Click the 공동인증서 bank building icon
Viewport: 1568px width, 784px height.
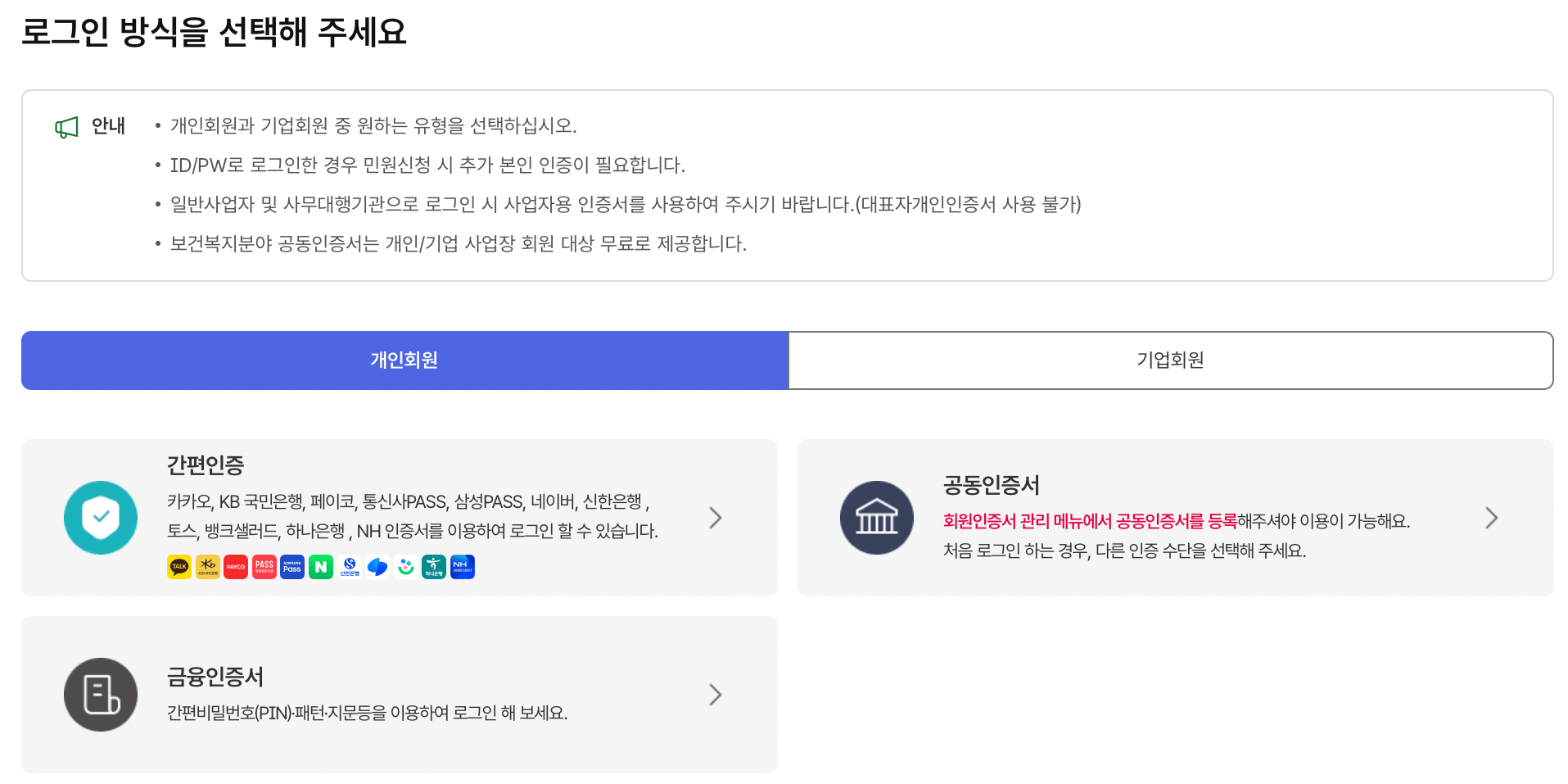(876, 517)
